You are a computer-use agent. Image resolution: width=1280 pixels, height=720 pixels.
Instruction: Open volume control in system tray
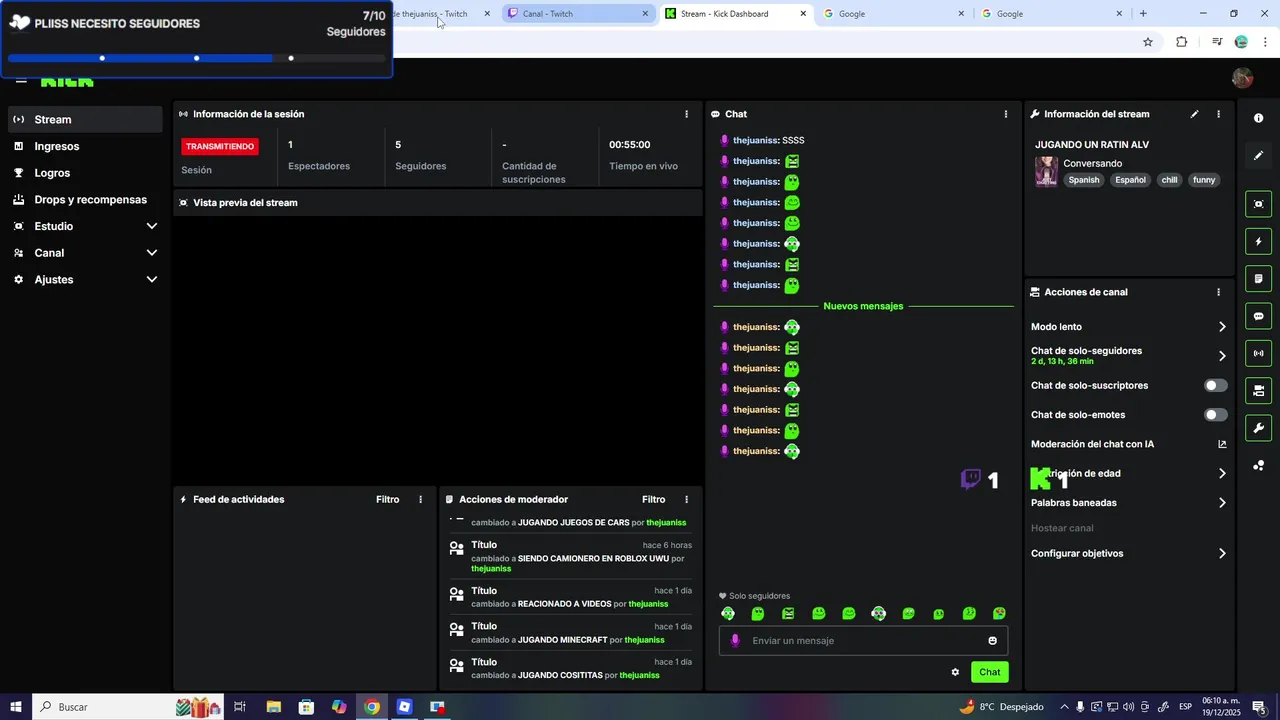point(1128,707)
